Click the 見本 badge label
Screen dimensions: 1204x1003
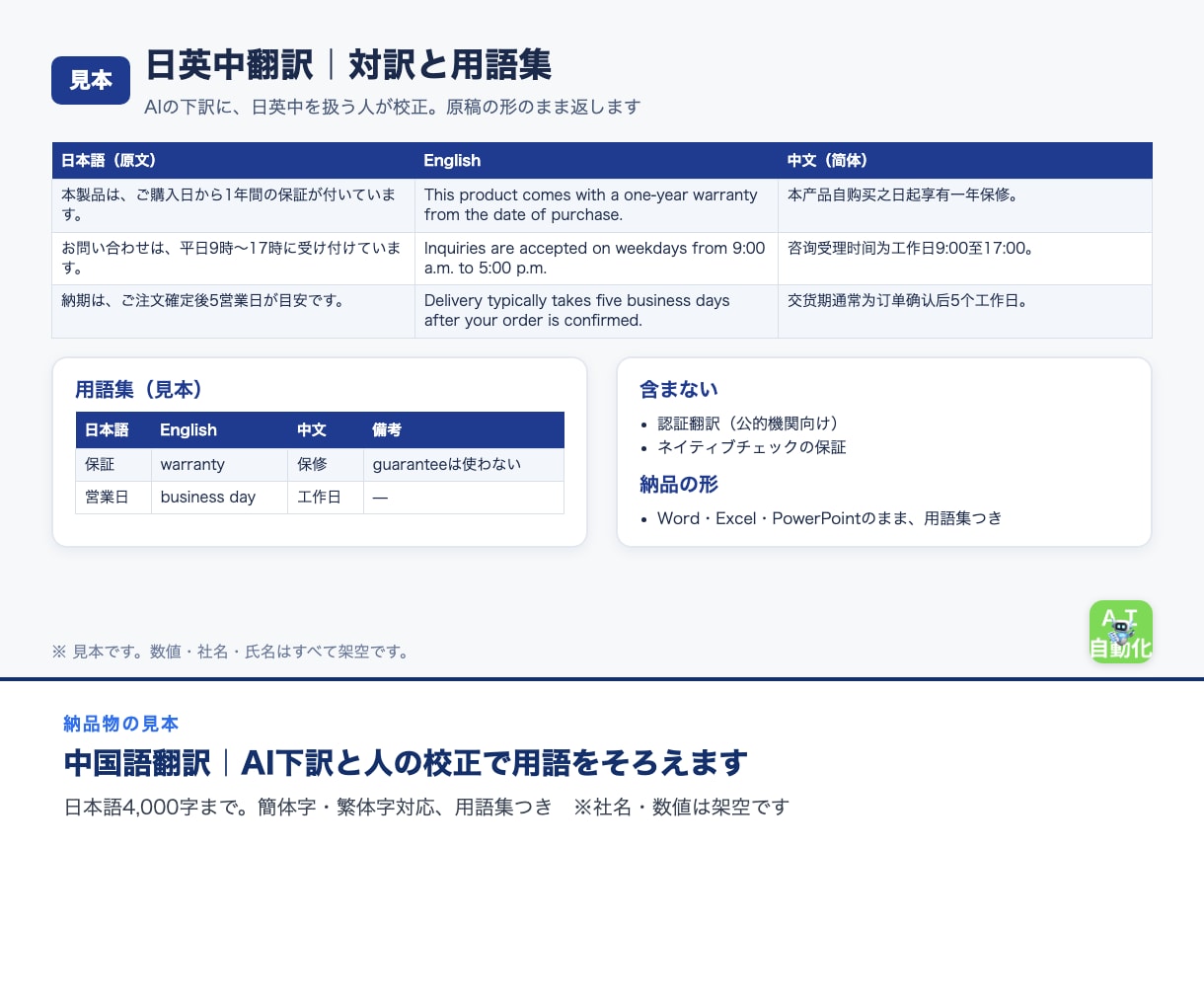(x=91, y=80)
